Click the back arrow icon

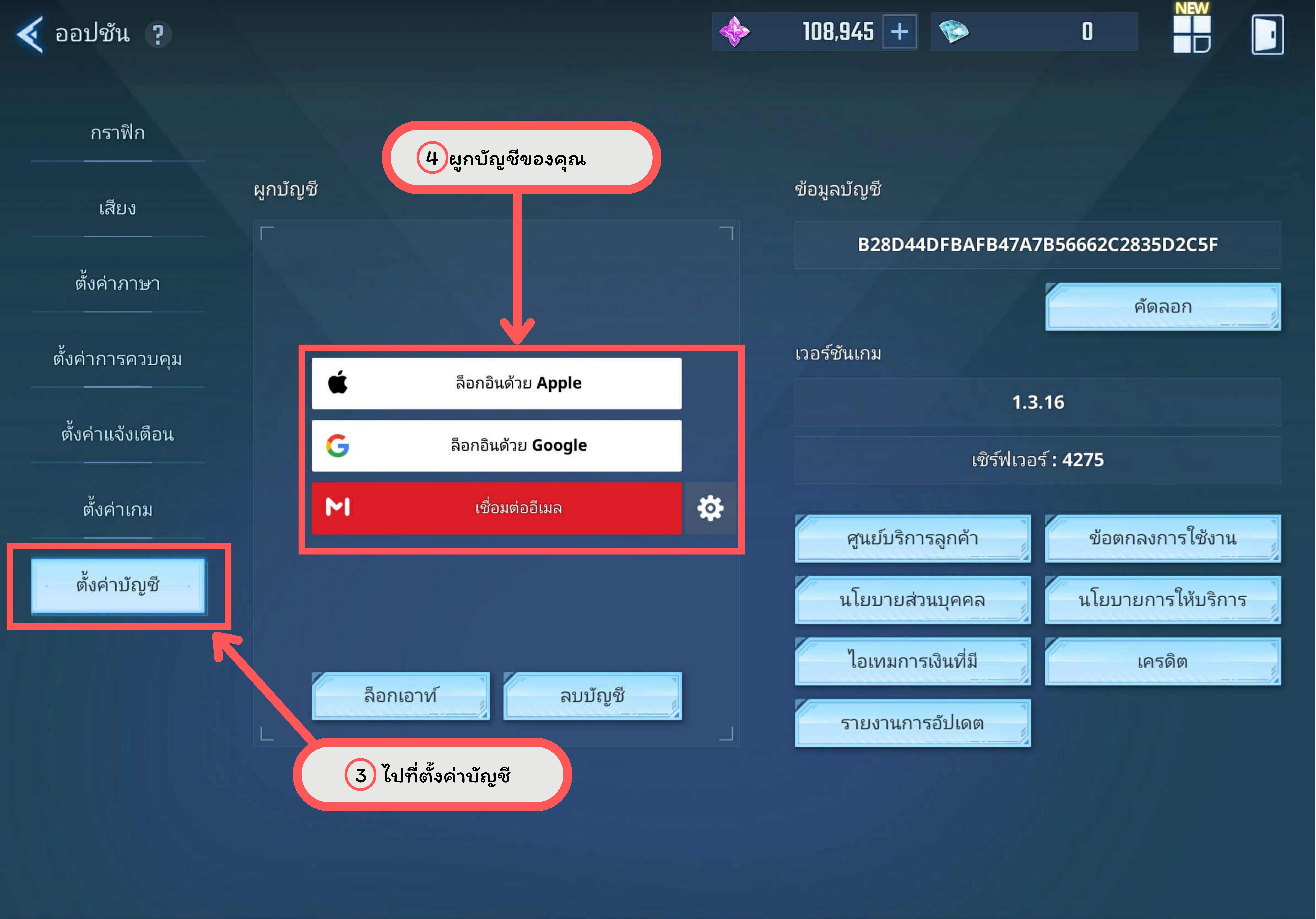(x=30, y=34)
